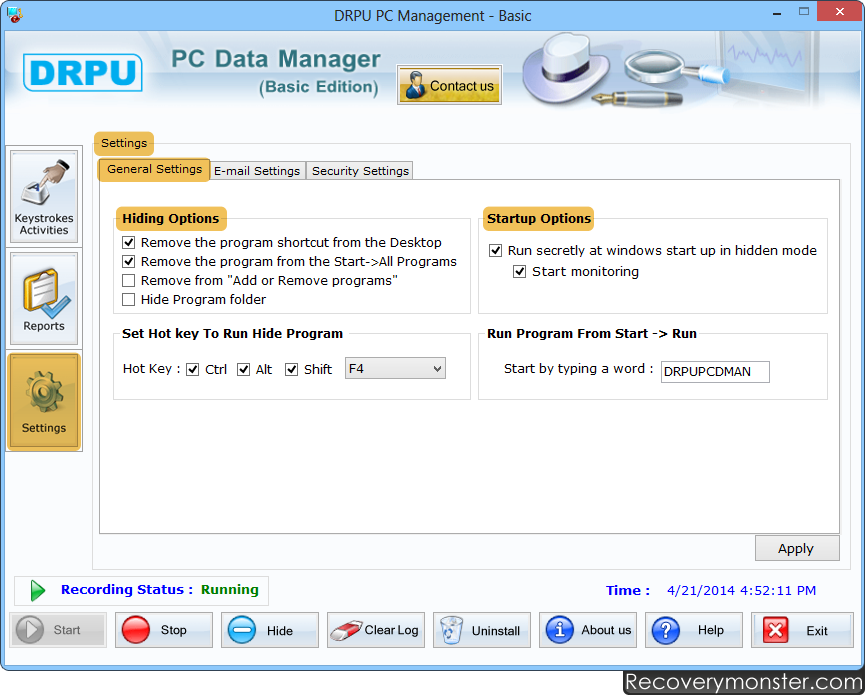This screenshot has width=865, height=695.
Task: Toggle the Ctrl hot key checkbox
Action: tap(193, 370)
